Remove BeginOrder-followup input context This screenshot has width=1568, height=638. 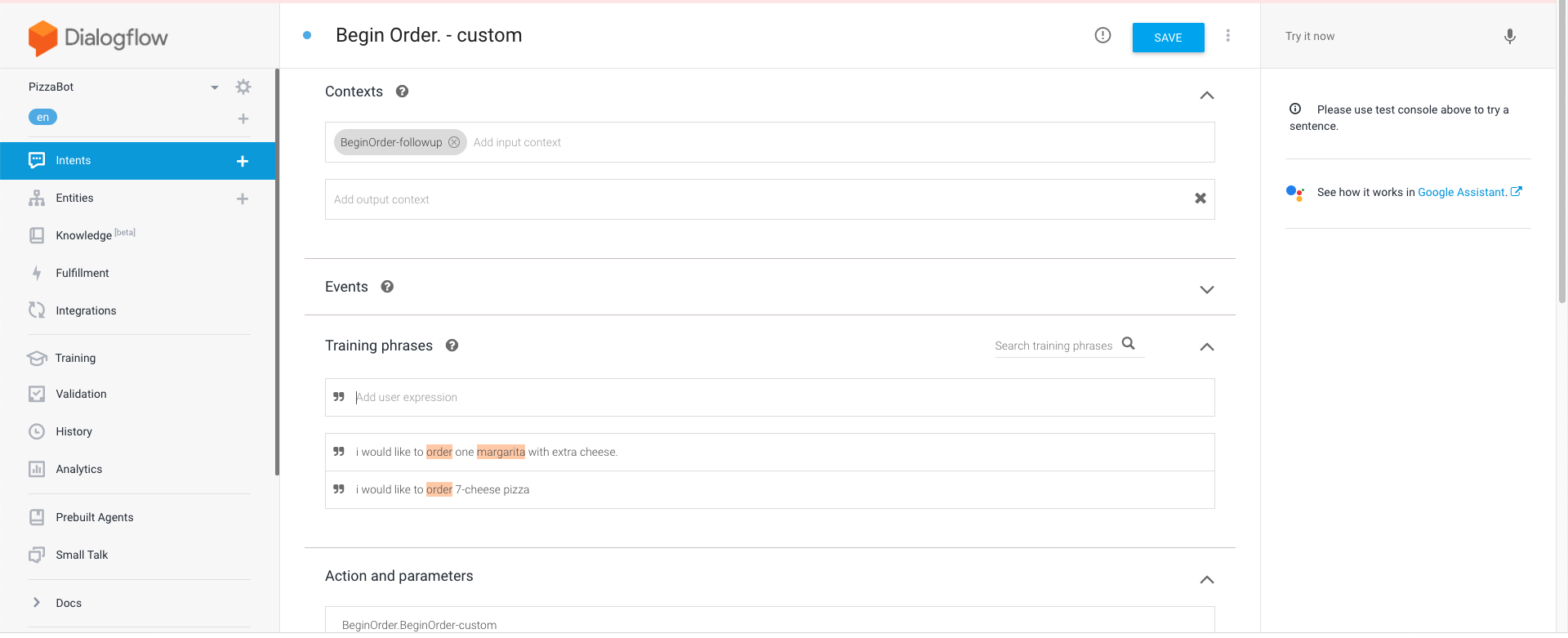tap(454, 142)
